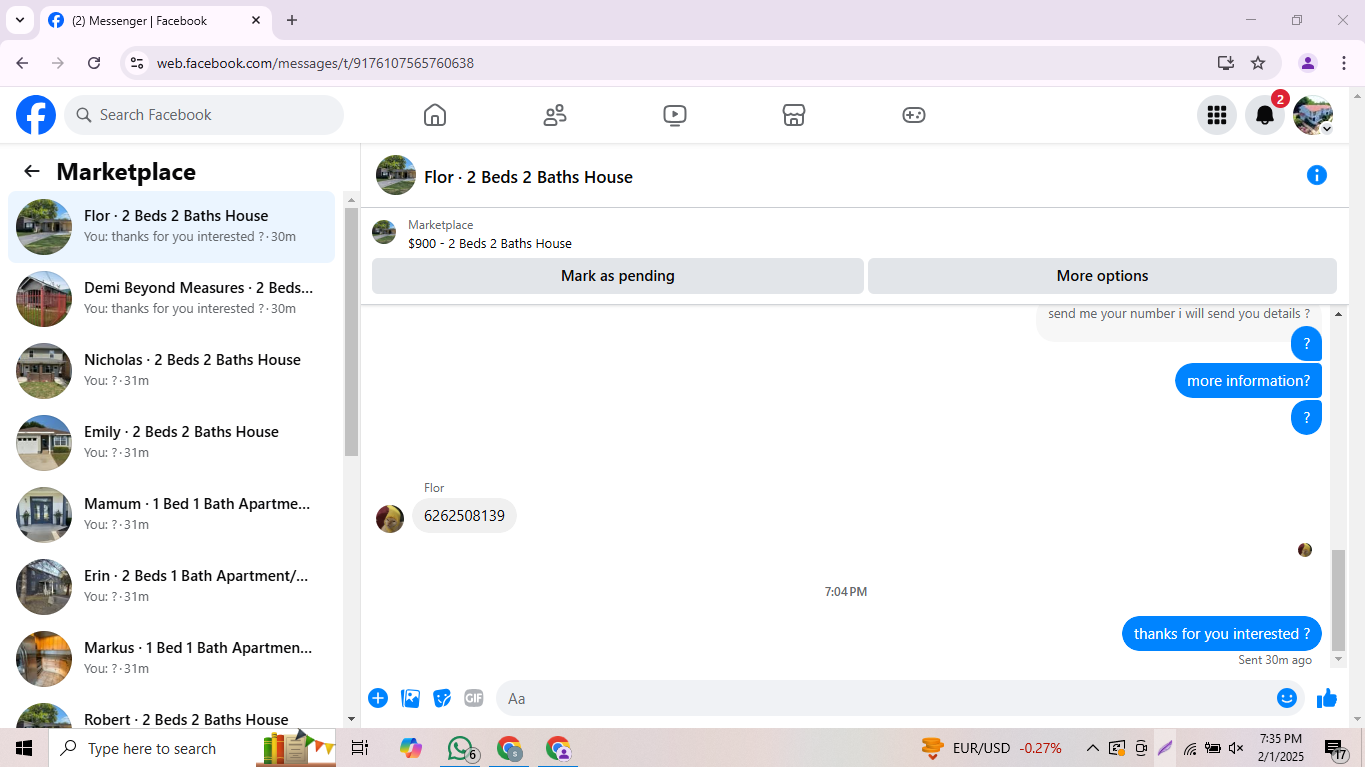Open the Facebook apps grid menu
This screenshot has width=1365, height=767.
(1217, 115)
